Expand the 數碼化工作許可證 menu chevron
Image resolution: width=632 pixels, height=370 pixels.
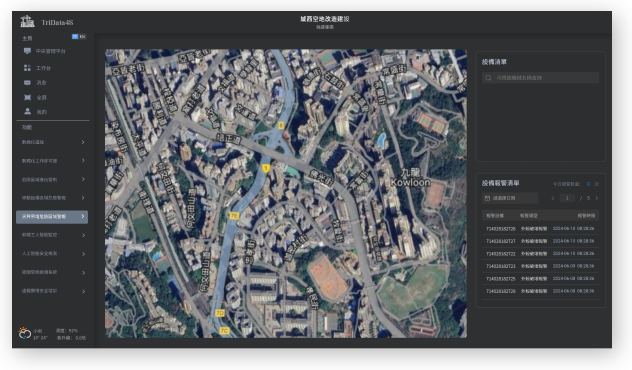click(x=83, y=160)
